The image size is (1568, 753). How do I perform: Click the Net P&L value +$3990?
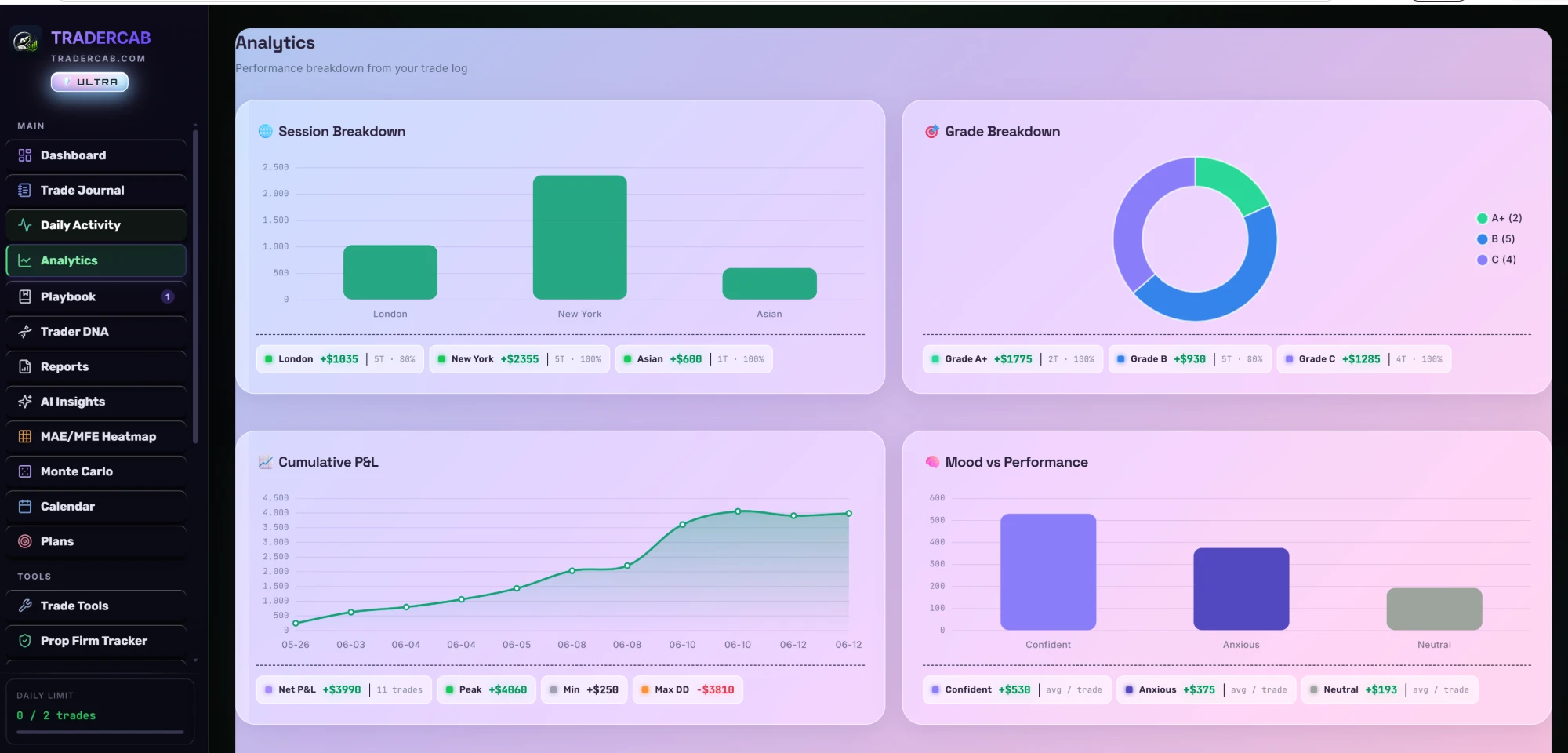(342, 690)
